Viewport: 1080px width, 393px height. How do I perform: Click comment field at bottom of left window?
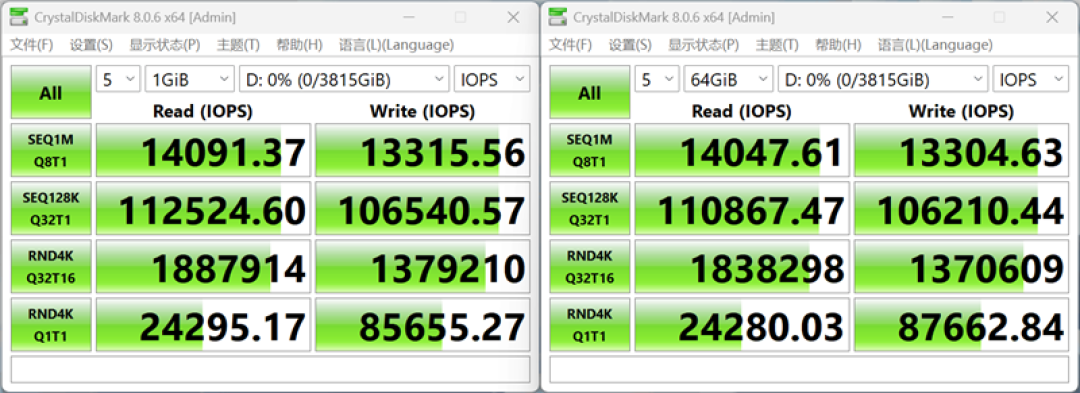point(271,369)
